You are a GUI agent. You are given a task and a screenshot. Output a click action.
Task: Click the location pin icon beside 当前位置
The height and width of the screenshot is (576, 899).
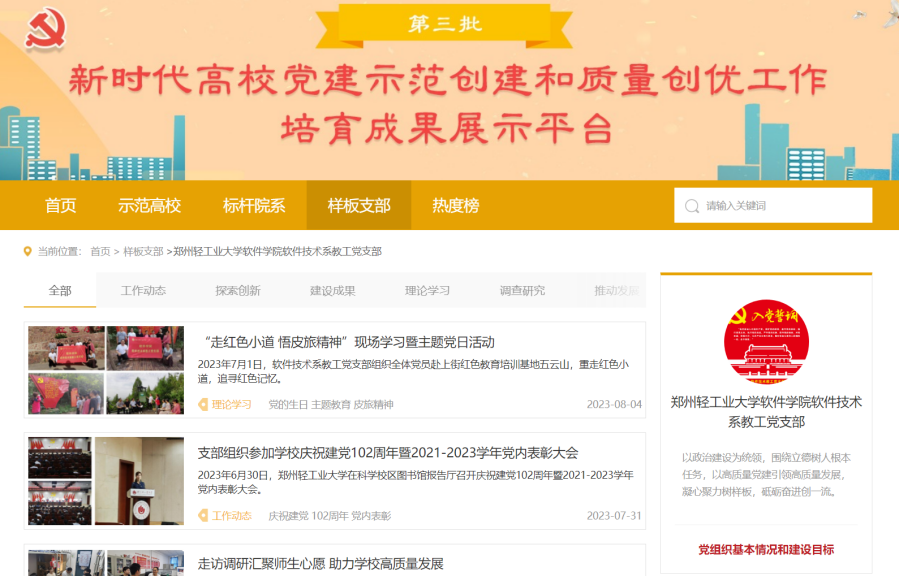click(x=28, y=252)
